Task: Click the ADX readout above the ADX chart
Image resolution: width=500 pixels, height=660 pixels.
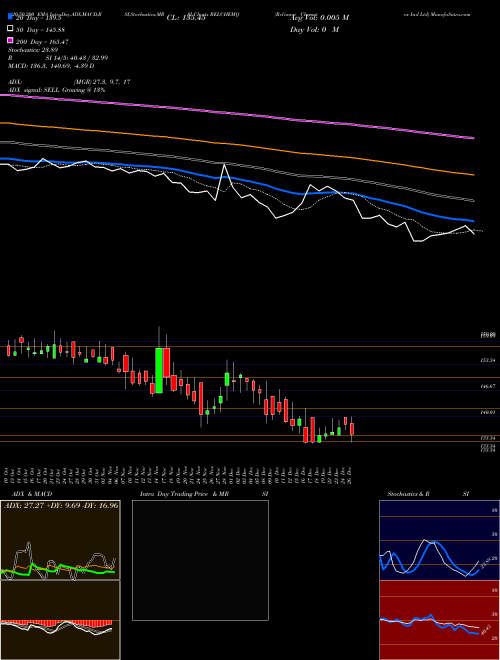Action: 61,505
